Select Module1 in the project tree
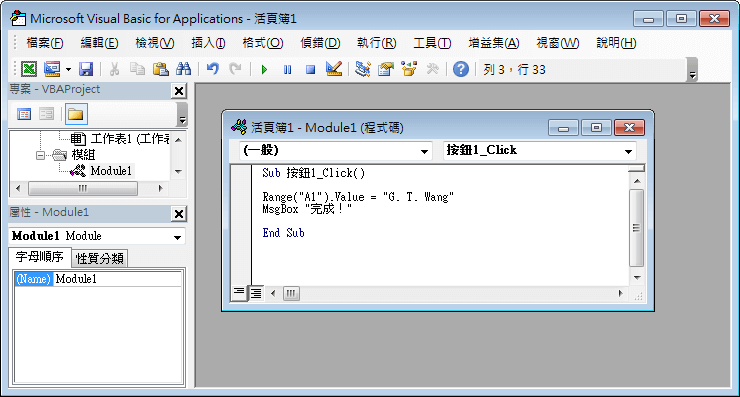This screenshot has width=740, height=397. tap(111, 171)
